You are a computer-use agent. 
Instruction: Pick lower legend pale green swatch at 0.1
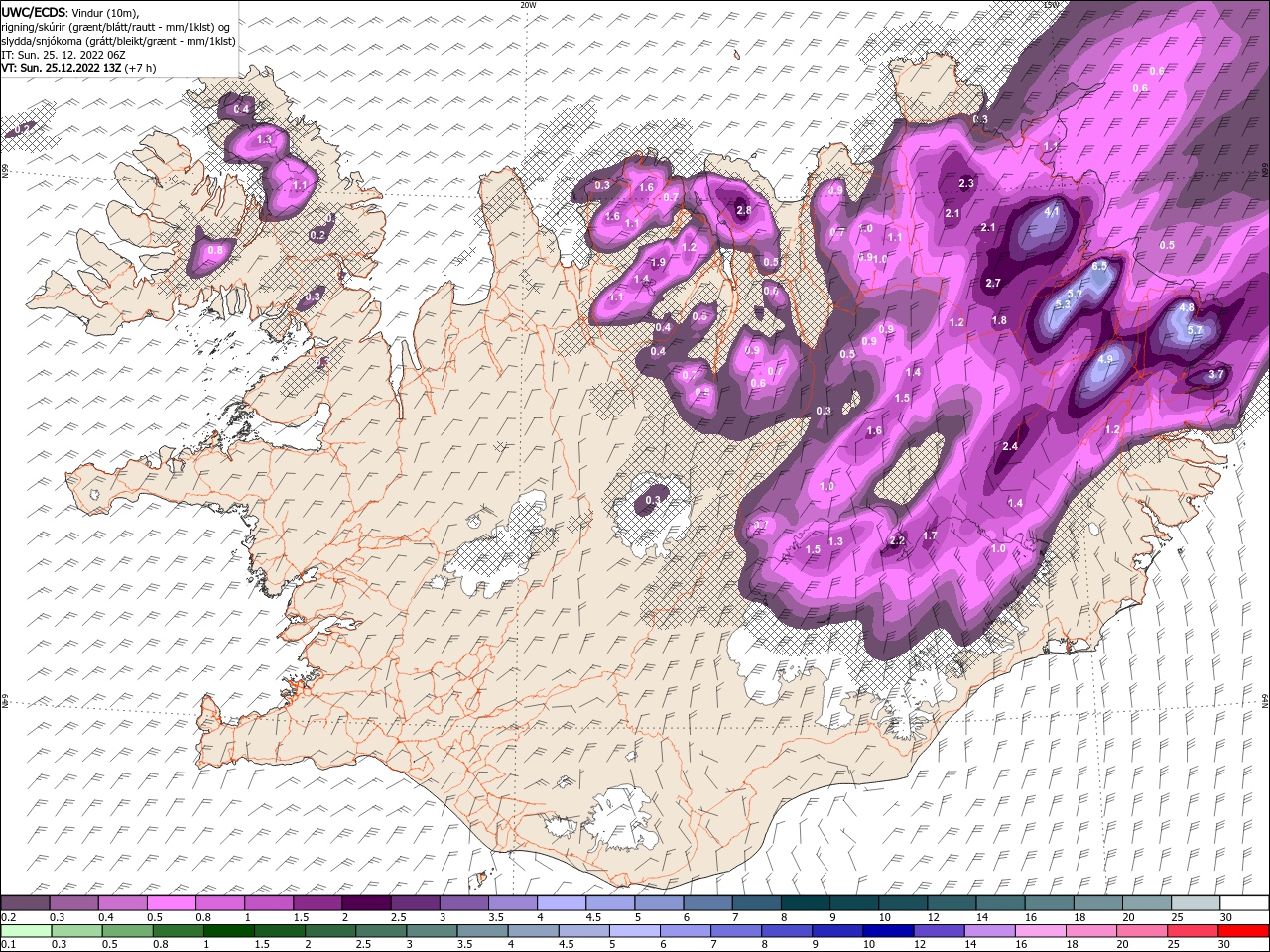point(25,931)
